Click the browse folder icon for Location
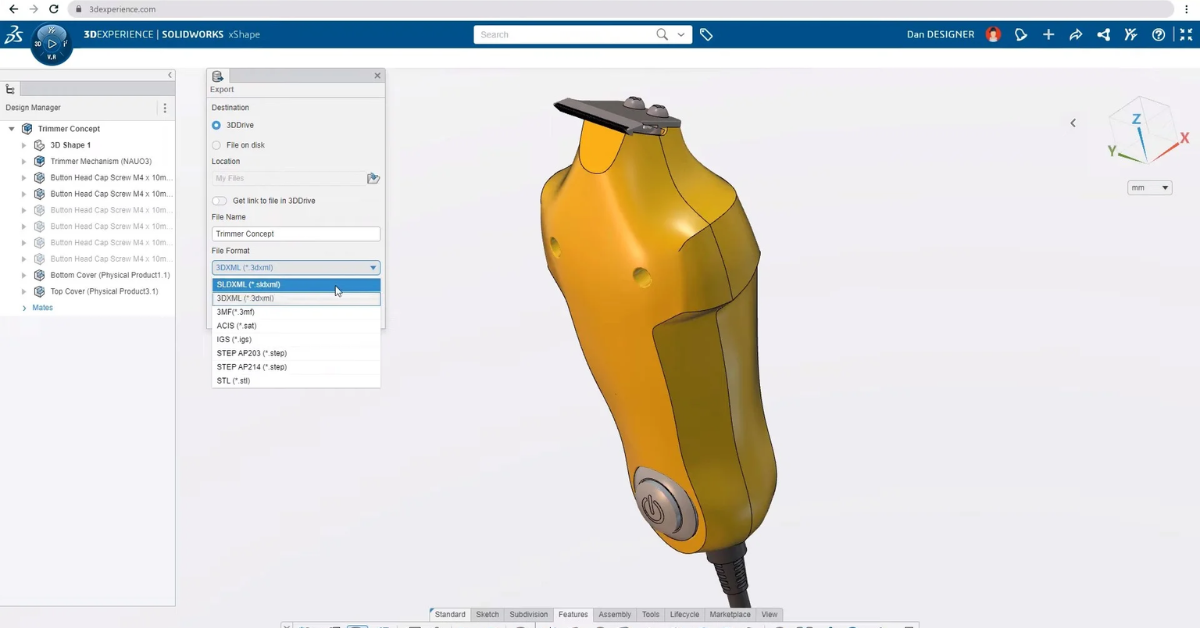 (x=373, y=178)
